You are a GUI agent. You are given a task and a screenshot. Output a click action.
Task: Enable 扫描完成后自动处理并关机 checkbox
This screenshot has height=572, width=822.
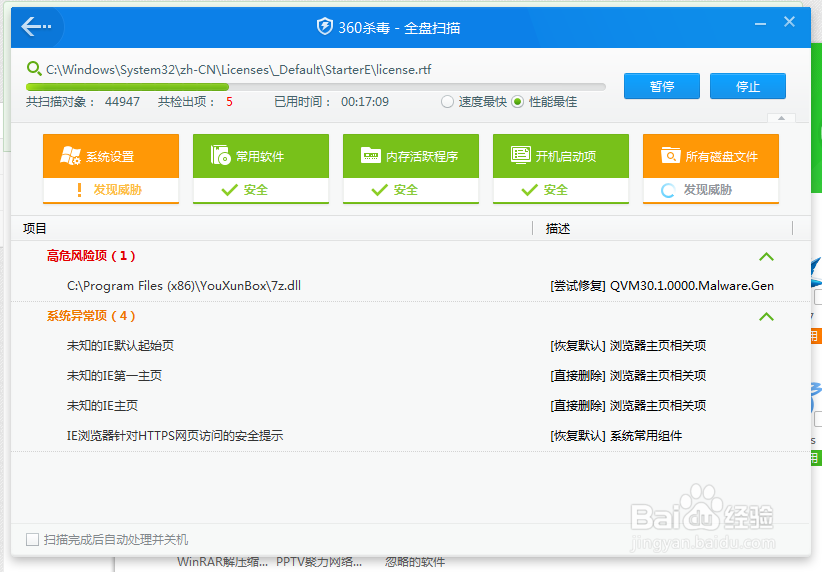(33, 539)
